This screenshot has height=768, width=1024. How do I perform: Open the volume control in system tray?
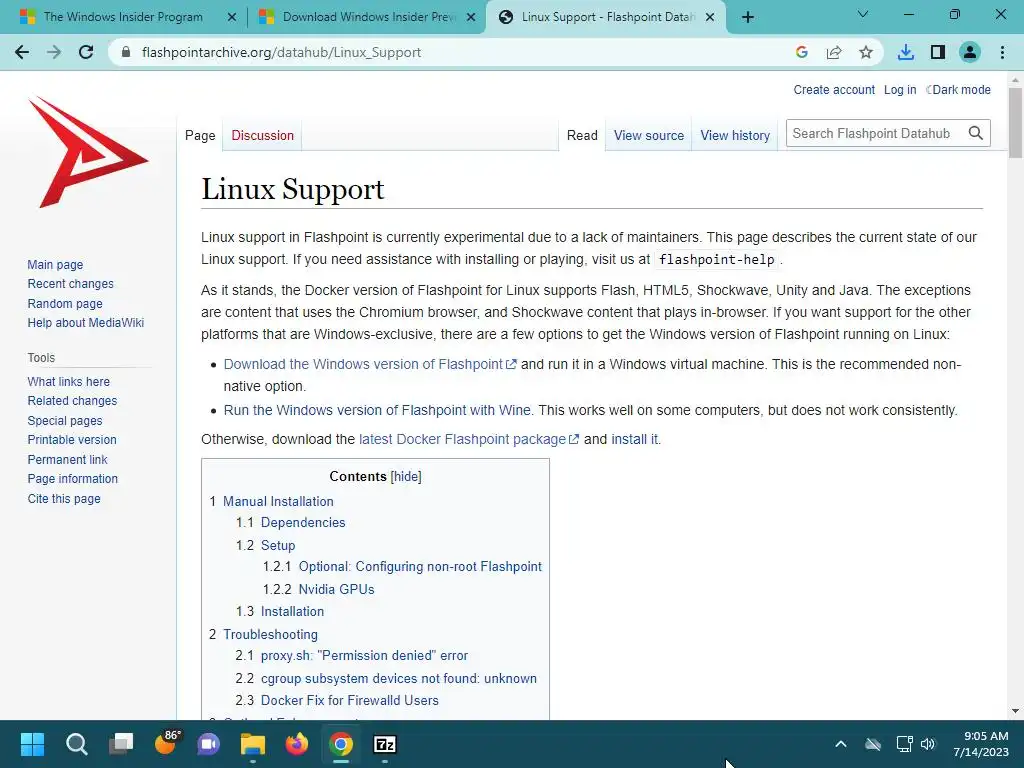[x=928, y=744]
